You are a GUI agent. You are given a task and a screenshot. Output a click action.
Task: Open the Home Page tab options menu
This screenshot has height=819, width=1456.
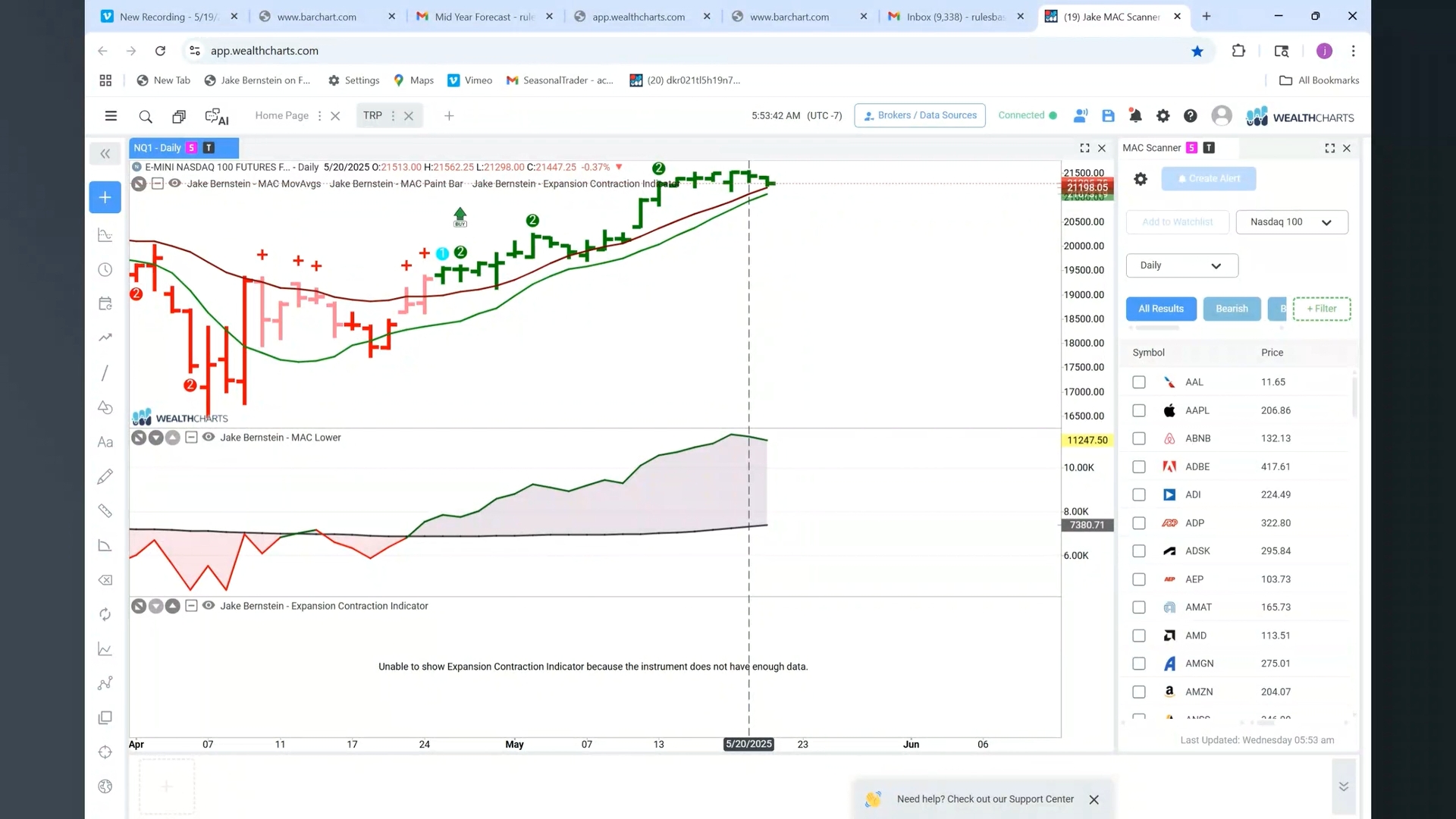tap(319, 116)
